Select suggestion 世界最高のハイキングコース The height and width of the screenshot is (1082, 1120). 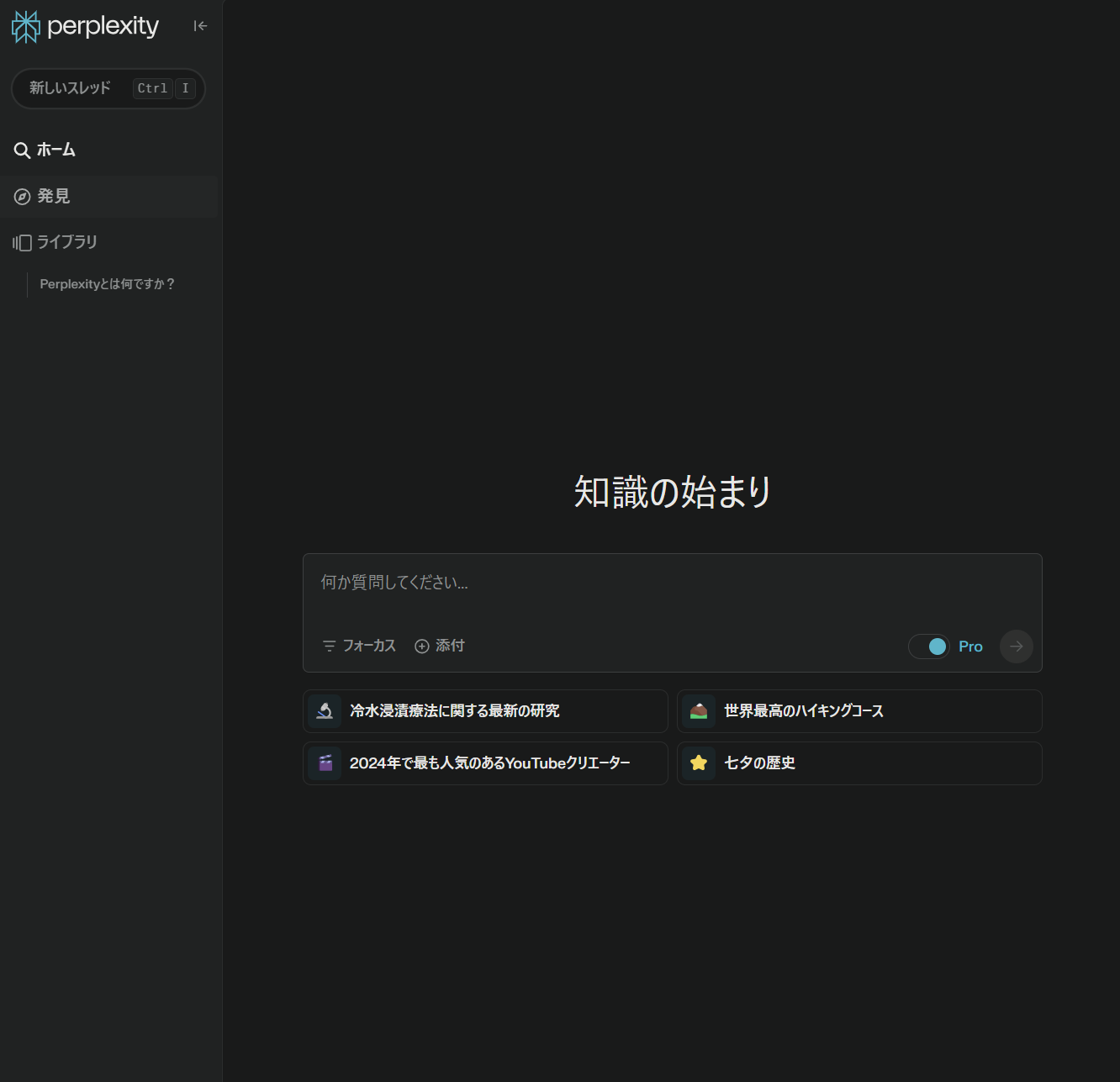tap(859, 711)
